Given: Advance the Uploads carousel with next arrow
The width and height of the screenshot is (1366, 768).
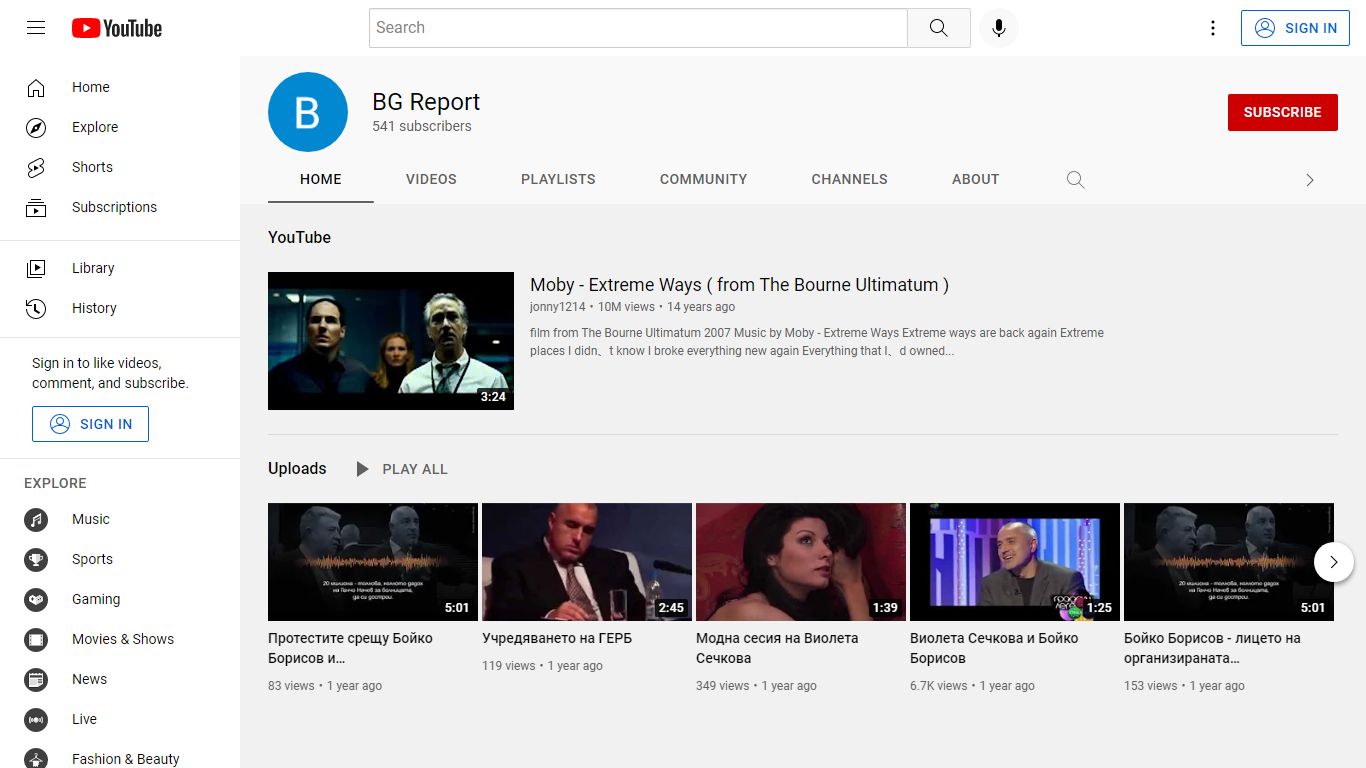Looking at the screenshot, I should [1334, 562].
